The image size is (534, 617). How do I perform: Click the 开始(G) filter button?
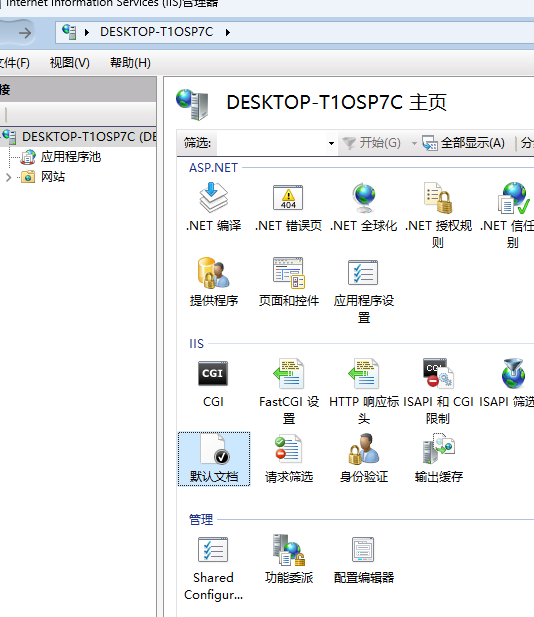371,143
